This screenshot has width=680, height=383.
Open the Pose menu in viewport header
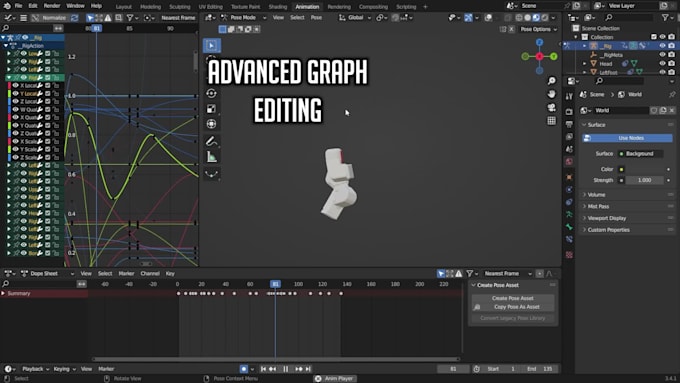316,18
